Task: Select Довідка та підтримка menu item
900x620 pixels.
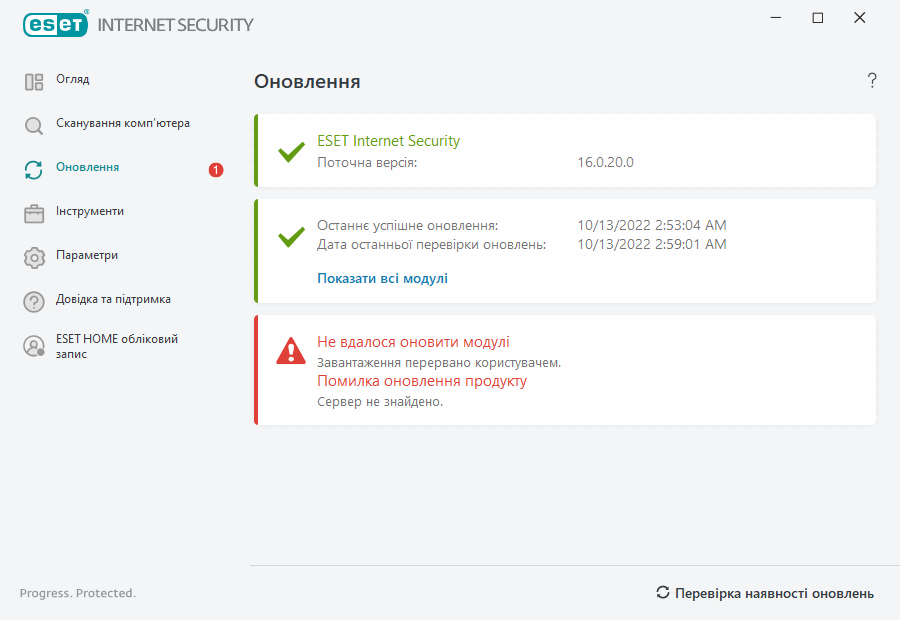Action: (x=113, y=300)
